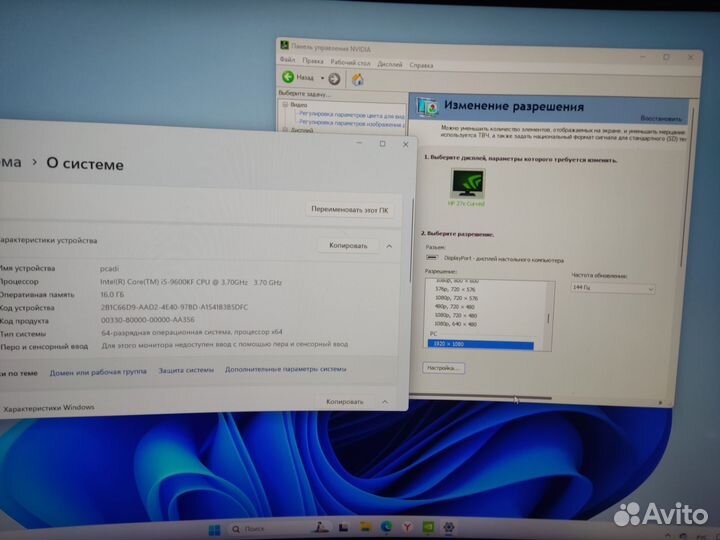Screen dimensions: 720x540
Task: Select the HP 27x Curved display icon
Action: click(468, 185)
